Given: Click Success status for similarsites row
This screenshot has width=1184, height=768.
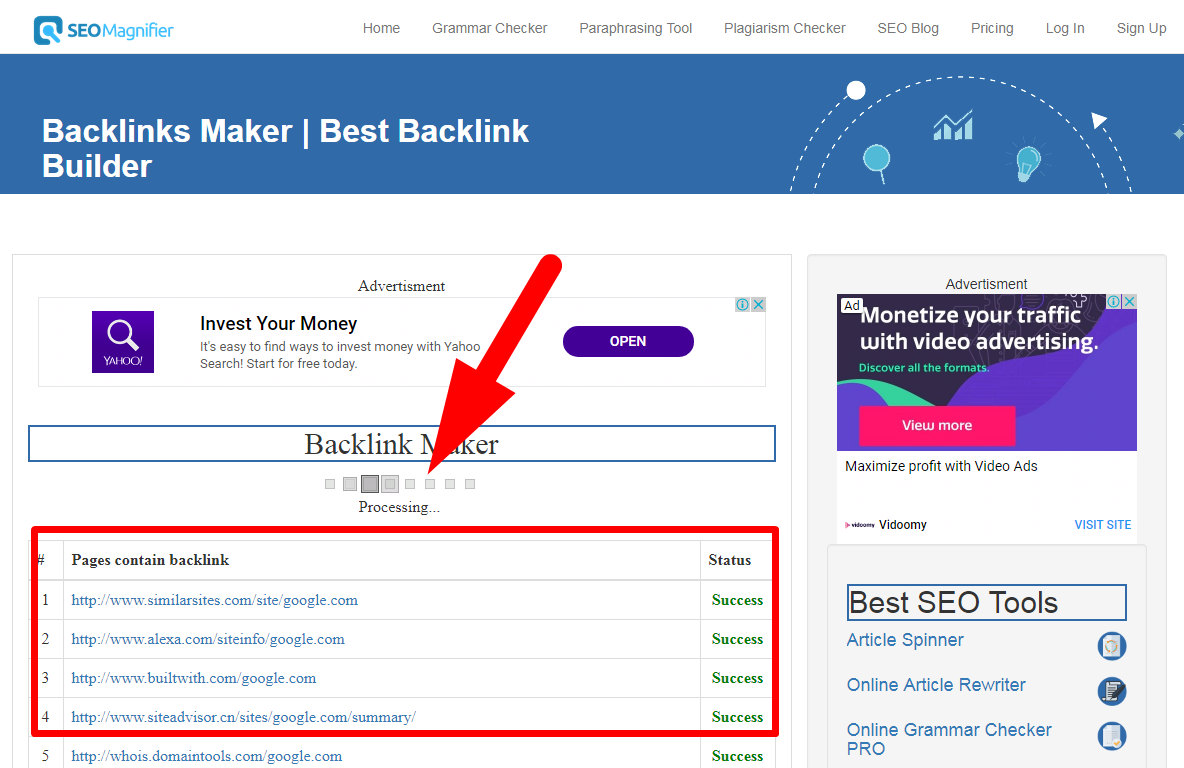Looking at the screenshot, I should pyautogui.click(x=737, y=600).
